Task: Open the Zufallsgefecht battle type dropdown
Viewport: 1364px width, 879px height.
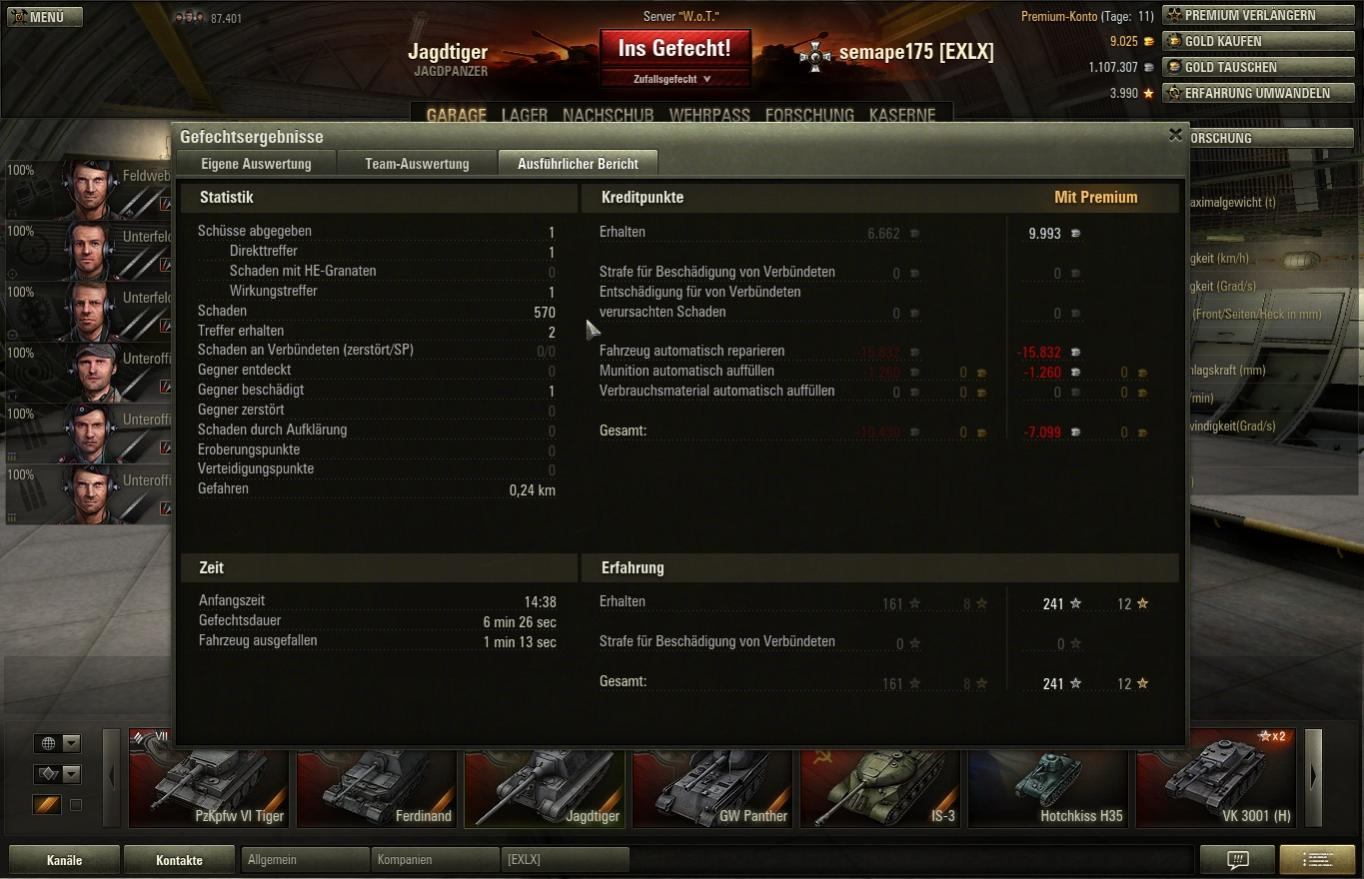Action: coord(675,79)
